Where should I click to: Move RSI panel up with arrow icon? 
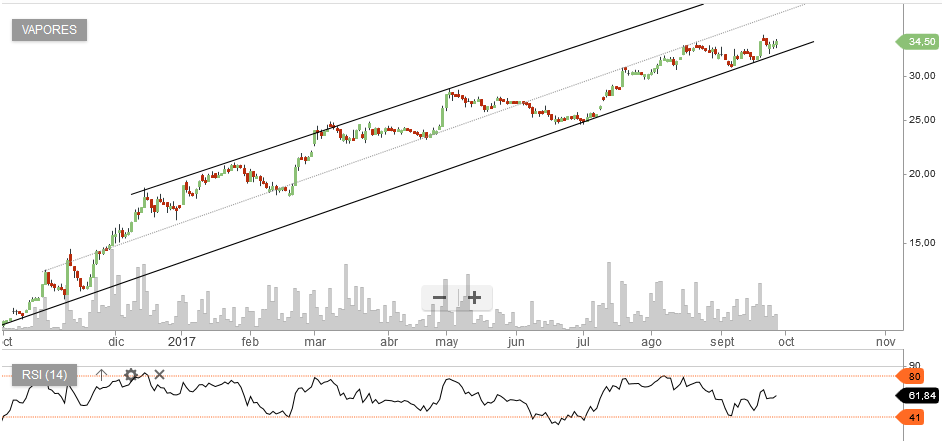tap(102, 375)
